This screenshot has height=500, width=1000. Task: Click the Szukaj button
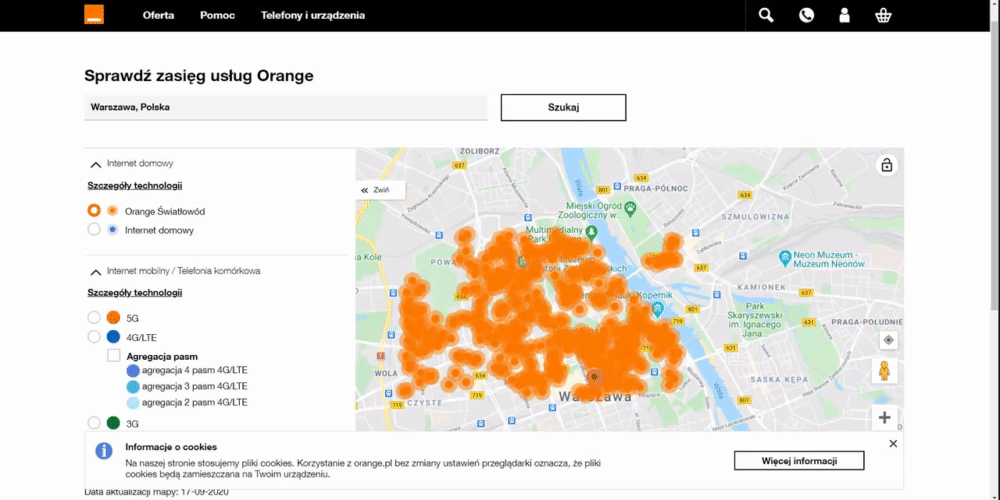(x=563, y=107)
